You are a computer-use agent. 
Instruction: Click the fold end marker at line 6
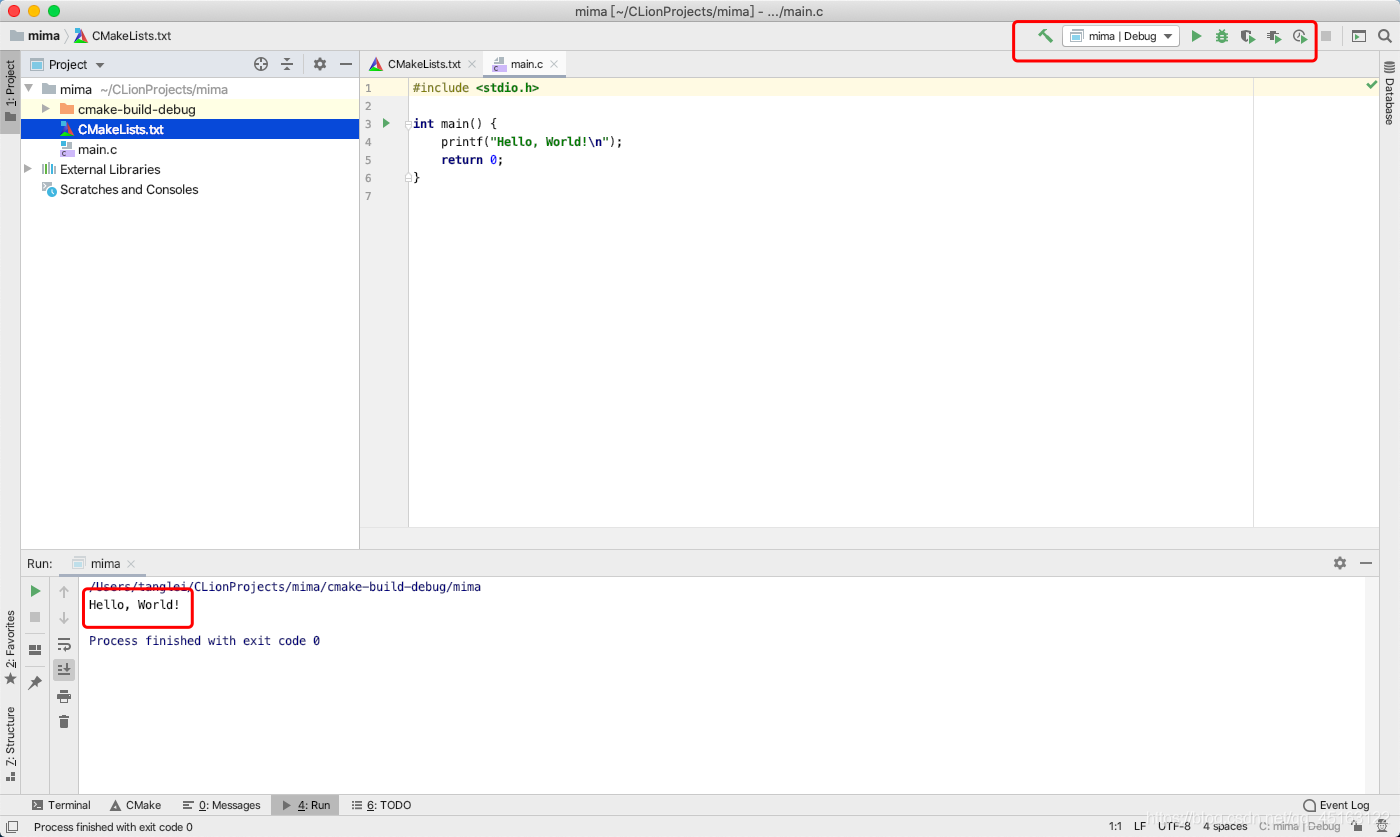tap(408, 177)
